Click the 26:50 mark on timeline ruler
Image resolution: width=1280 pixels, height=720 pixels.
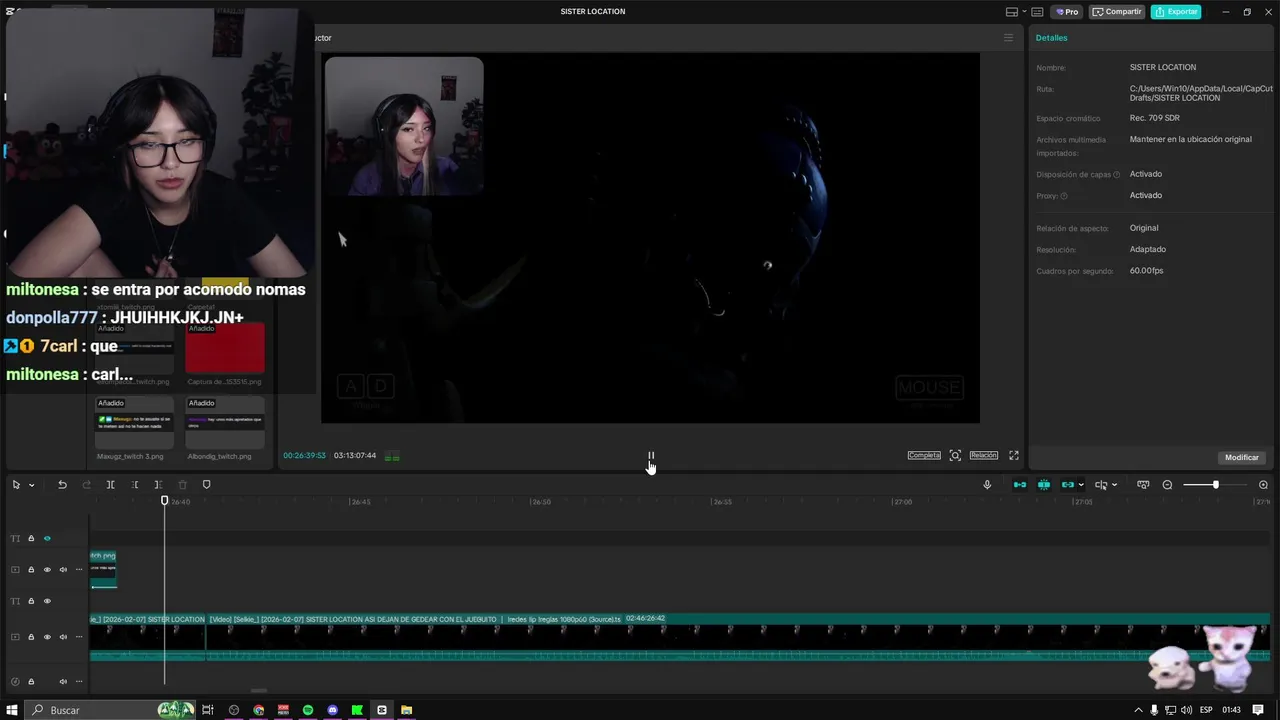[540, 502]
